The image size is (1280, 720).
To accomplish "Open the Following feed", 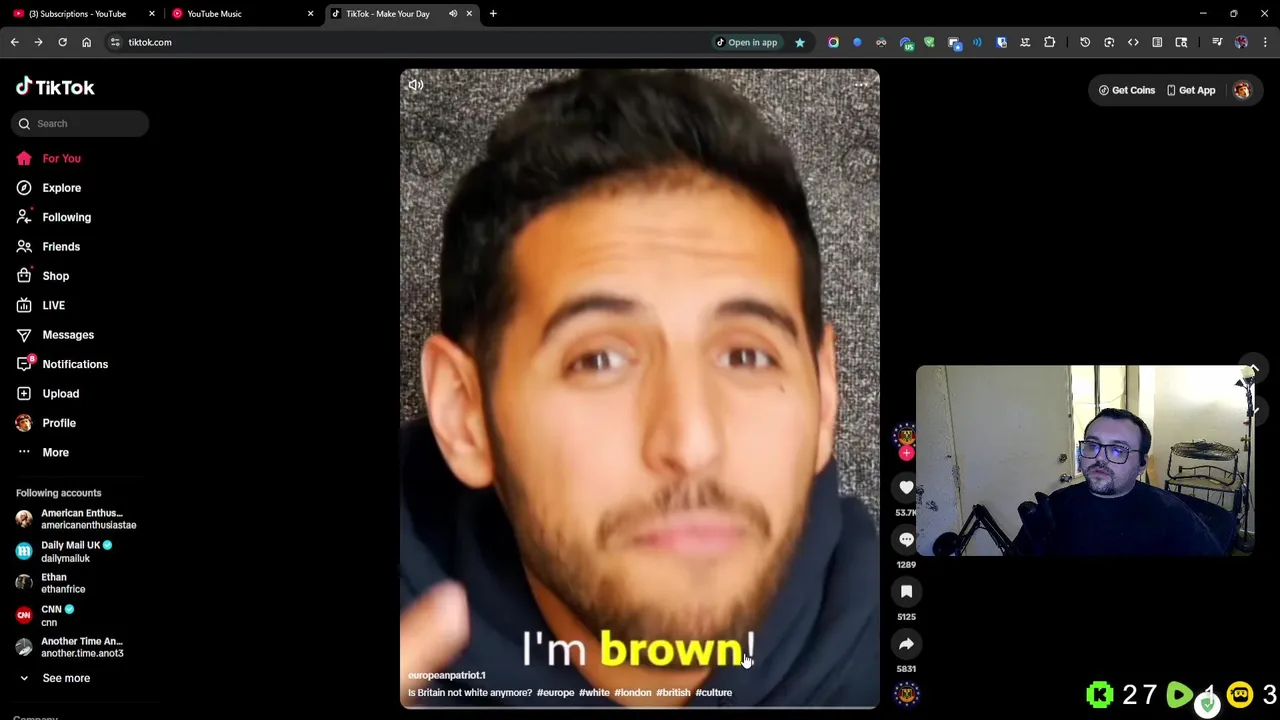I will (66, 217).
